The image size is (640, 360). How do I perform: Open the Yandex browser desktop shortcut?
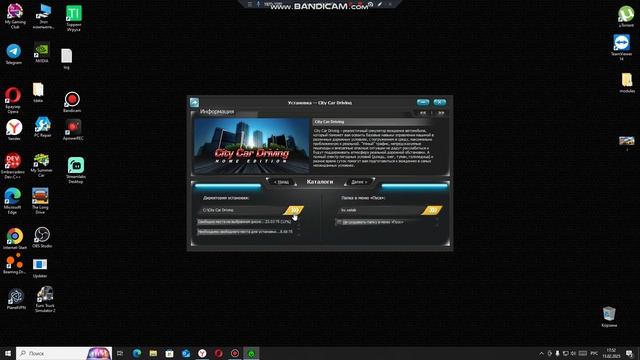click(x=14, y=130)
